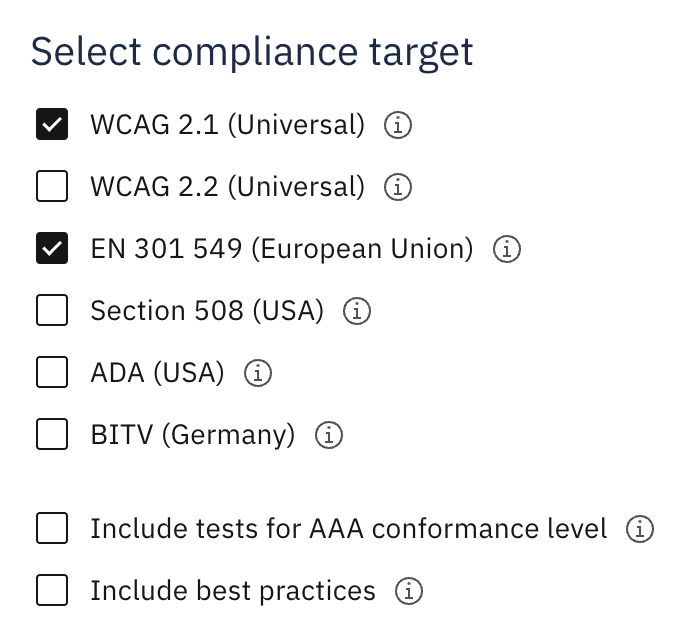Image resolution: width=694 pixels, height=644 pixels.
Task: Show info icon for AAA conformance level tests
Action: tap(640, 528)
